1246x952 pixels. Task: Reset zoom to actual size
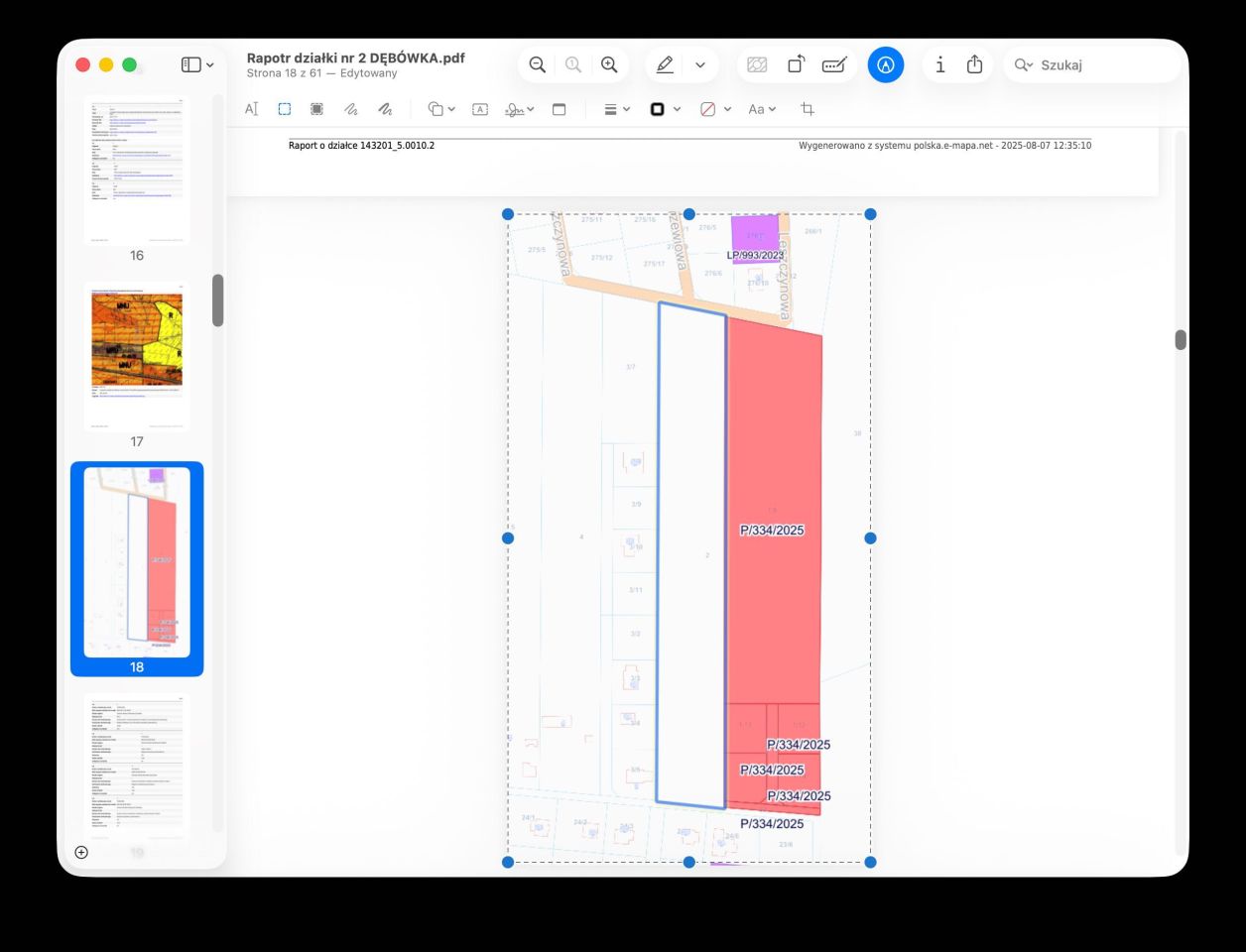click(x=573, y=64)
